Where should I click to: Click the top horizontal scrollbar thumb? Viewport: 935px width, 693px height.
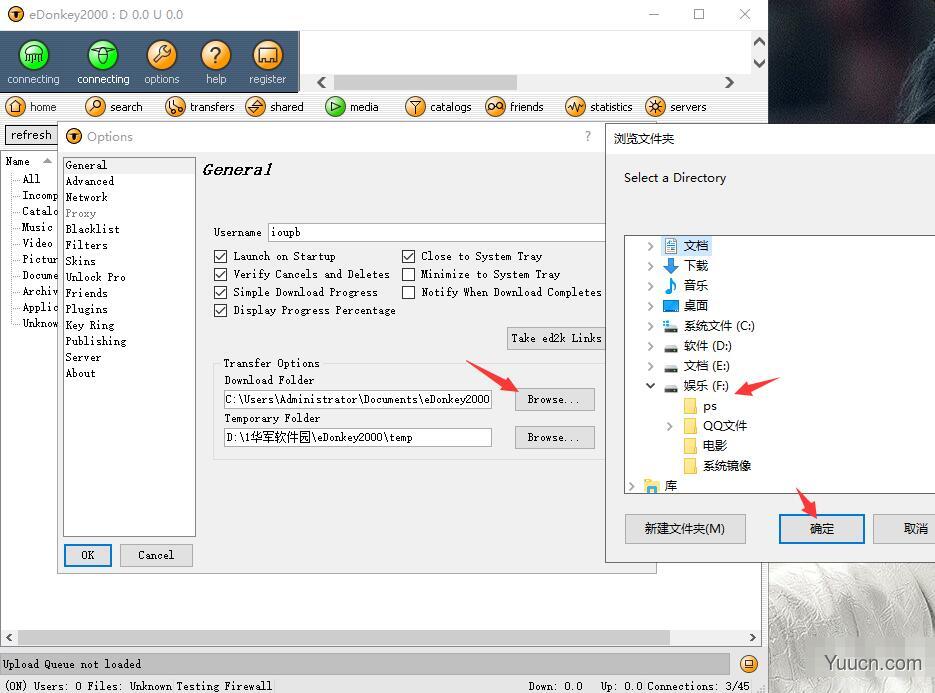click(x=425, y=82)
